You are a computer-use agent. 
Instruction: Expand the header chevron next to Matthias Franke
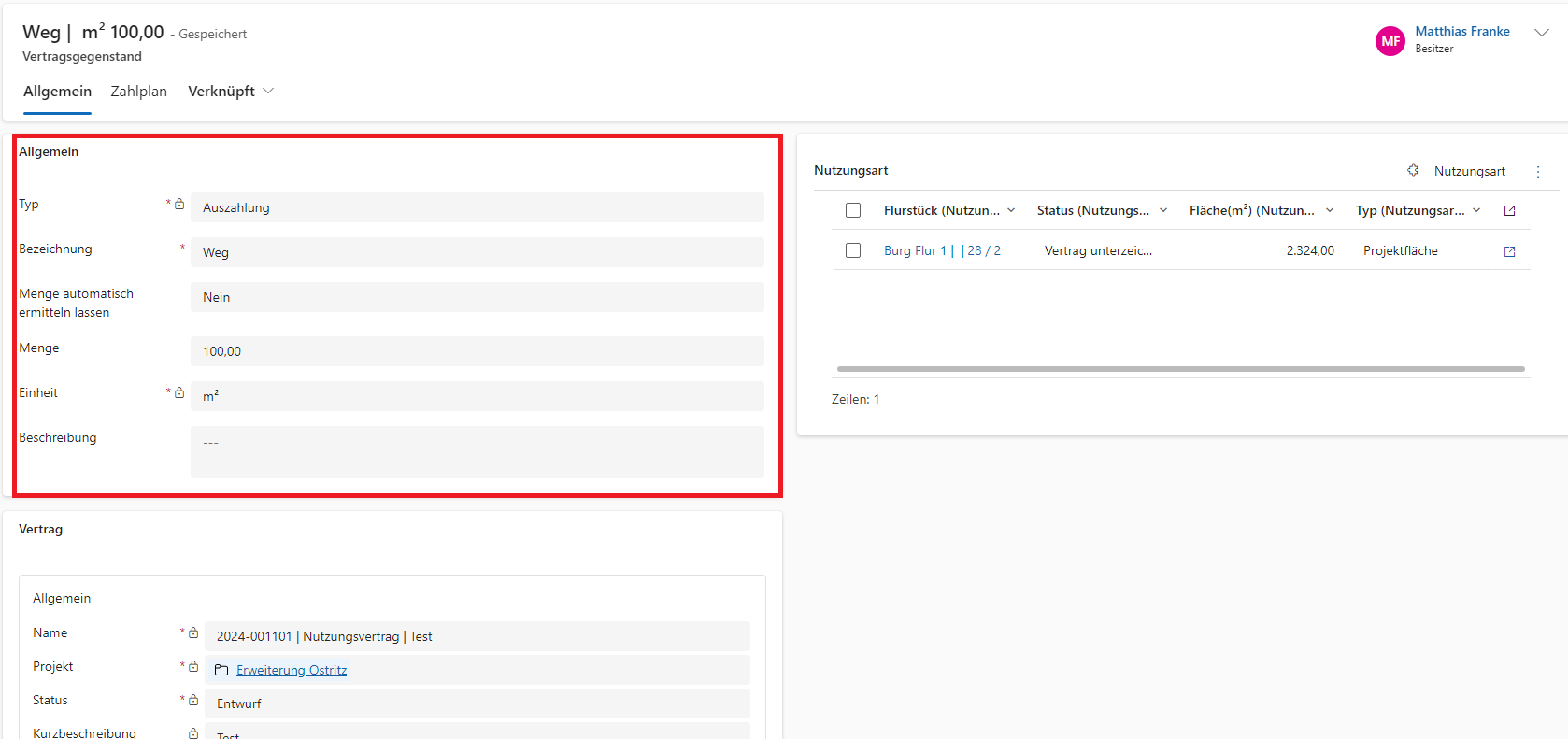[1541, 33]
